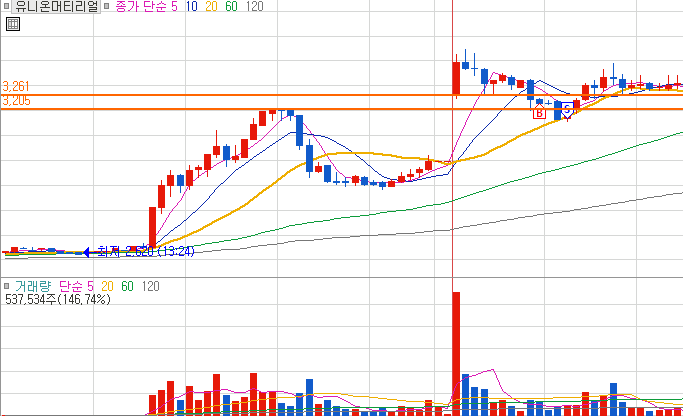Viewport: 683px width, 416px height.
Task: Toggle the square box before 유니온머티리얼
Action: [6, 6]
